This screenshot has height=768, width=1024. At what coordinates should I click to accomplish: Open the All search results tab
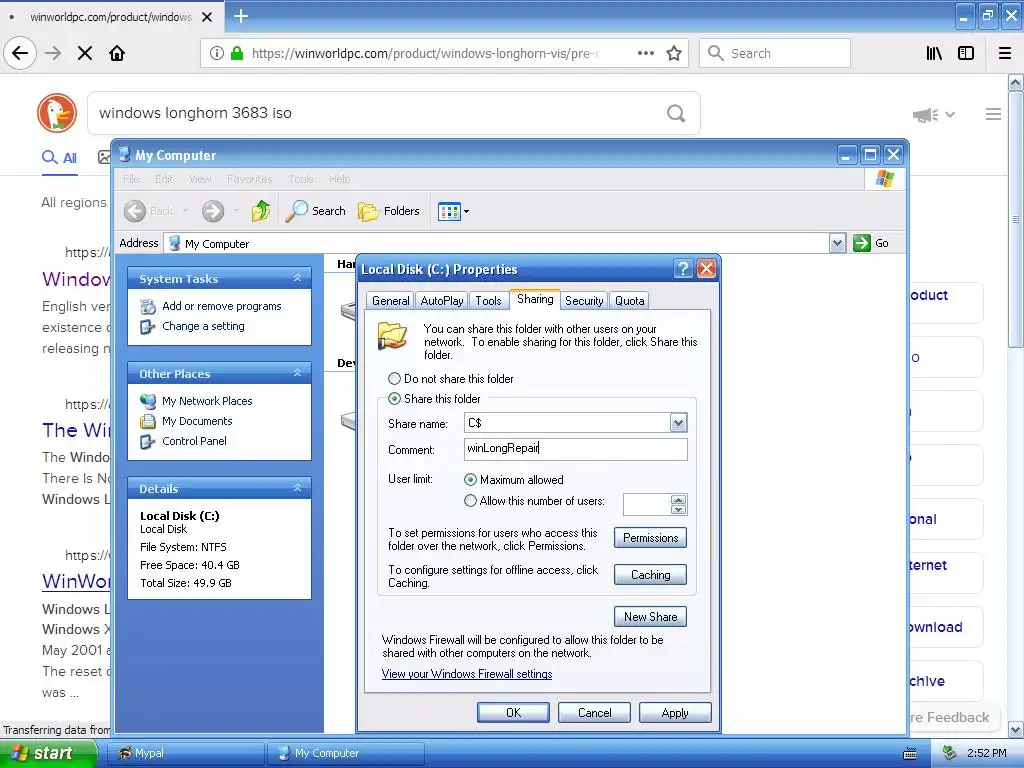59,157
